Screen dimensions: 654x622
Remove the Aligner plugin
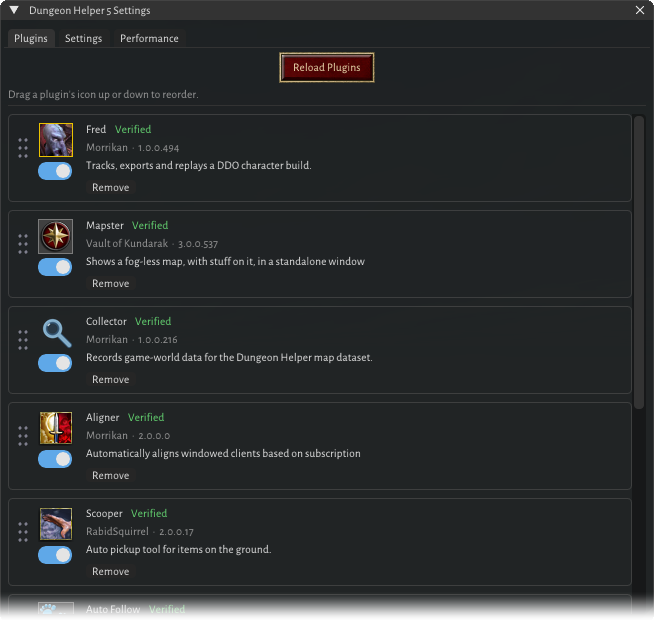pyautogui.click(x=111, y=475)
